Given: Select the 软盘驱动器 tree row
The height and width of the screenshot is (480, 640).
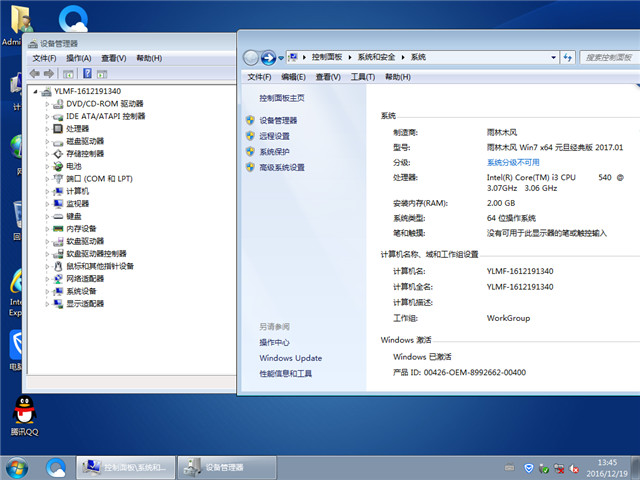Looking at the screenshot, I should (x=85, y=241).
